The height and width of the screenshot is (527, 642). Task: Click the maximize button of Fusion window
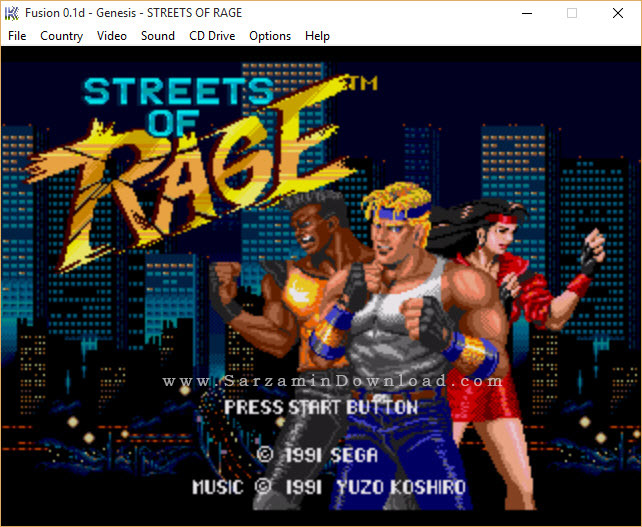[x=572, y=13]
